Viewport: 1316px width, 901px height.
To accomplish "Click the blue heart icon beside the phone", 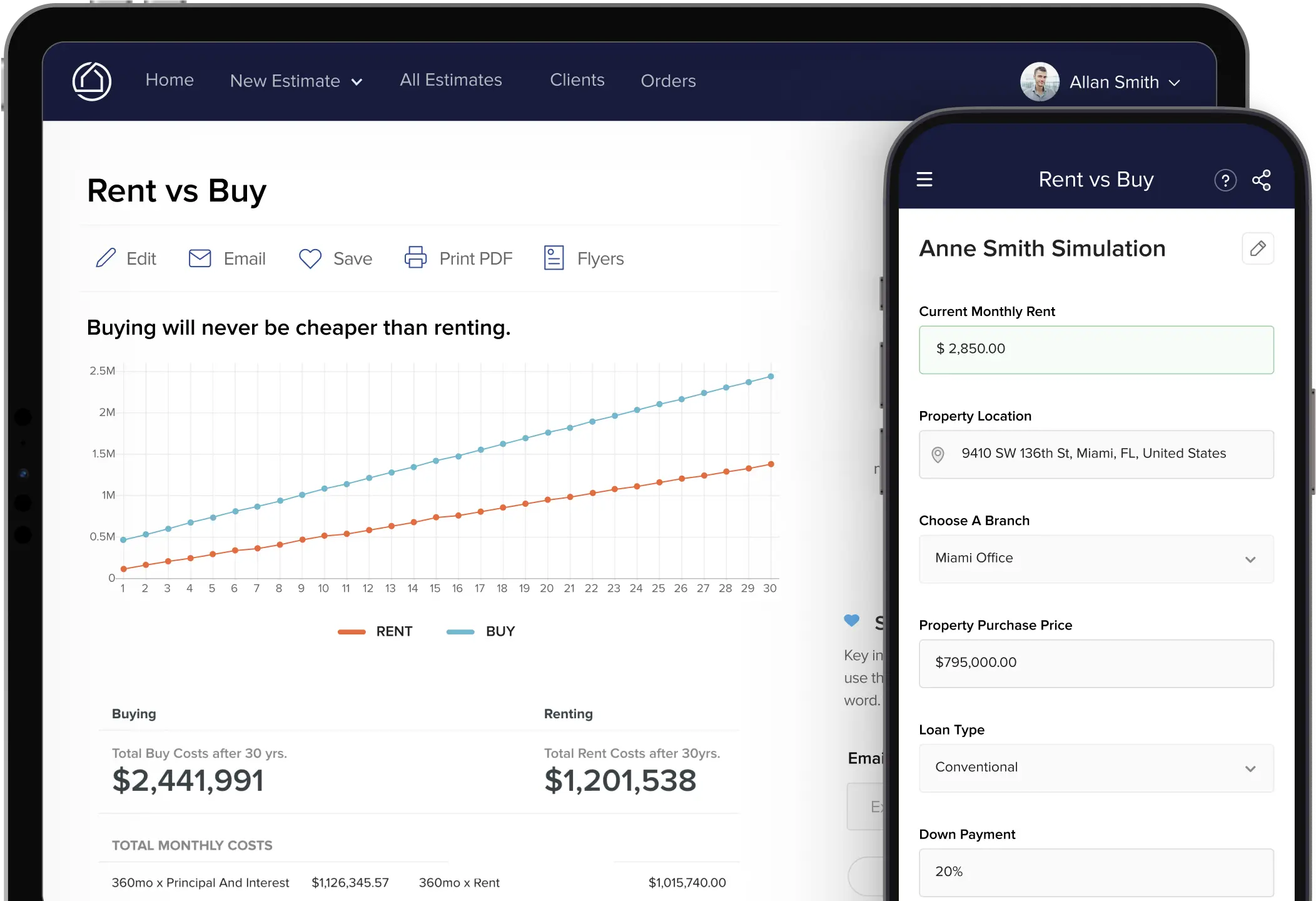I will coord(851,620).
